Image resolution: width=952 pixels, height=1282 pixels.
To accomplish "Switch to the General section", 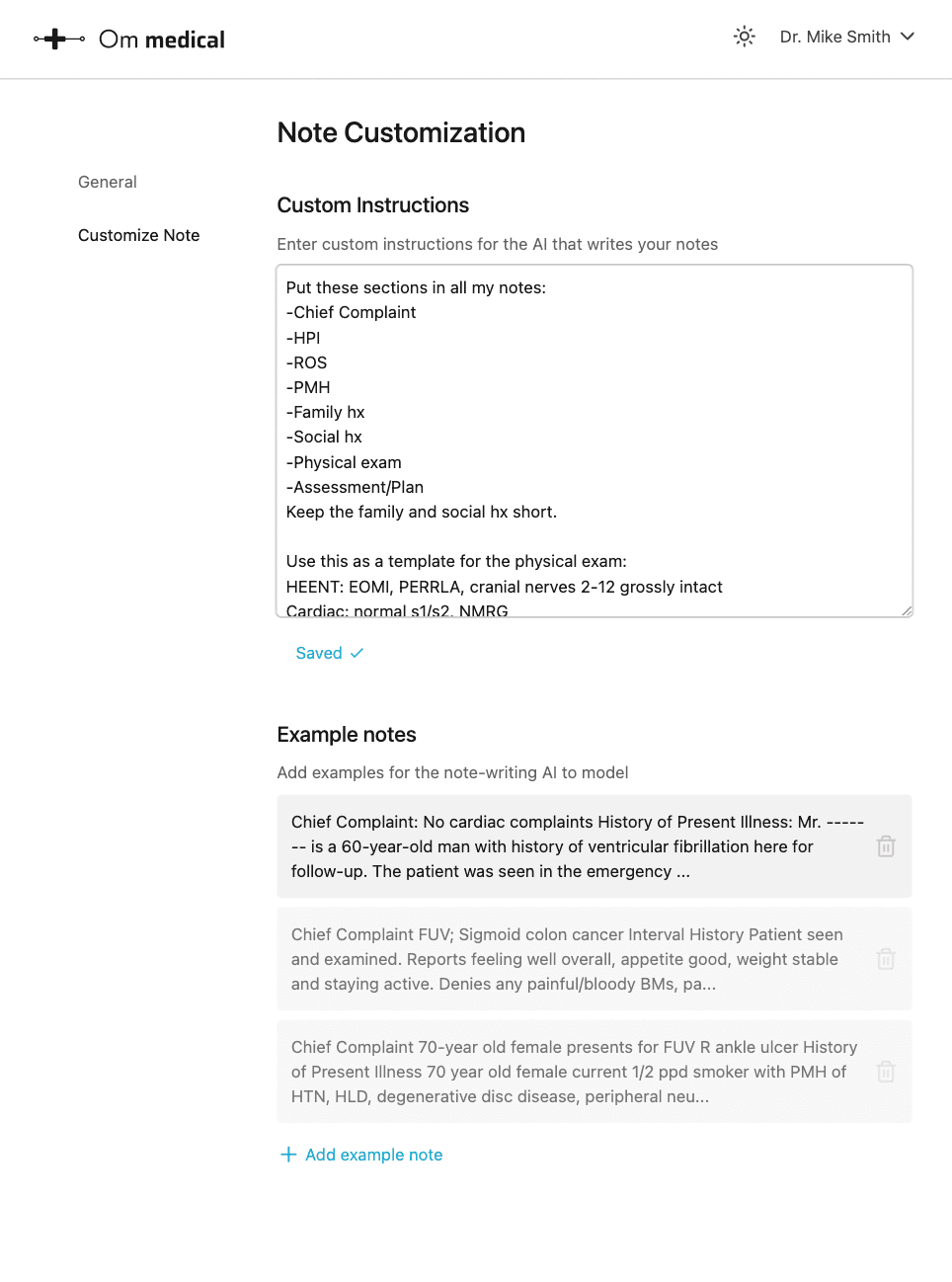I will tap(107, 182).
